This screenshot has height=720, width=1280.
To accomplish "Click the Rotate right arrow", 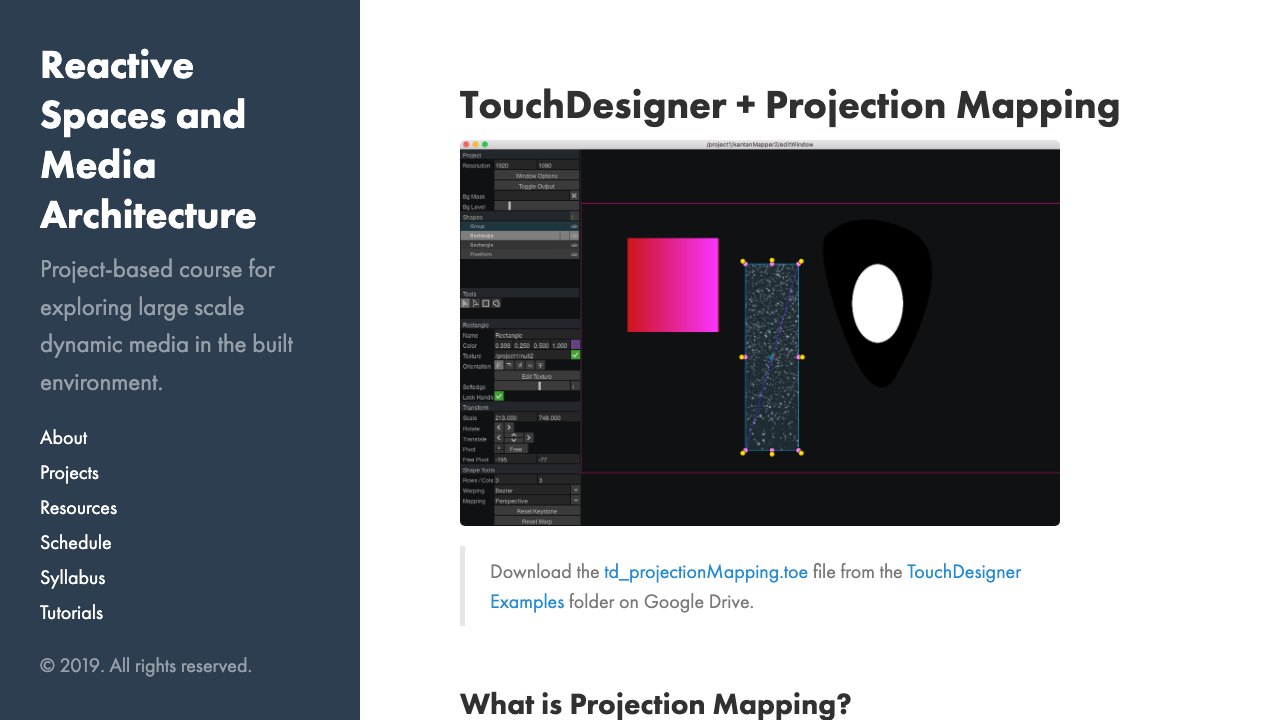I will tap(509, 428).
